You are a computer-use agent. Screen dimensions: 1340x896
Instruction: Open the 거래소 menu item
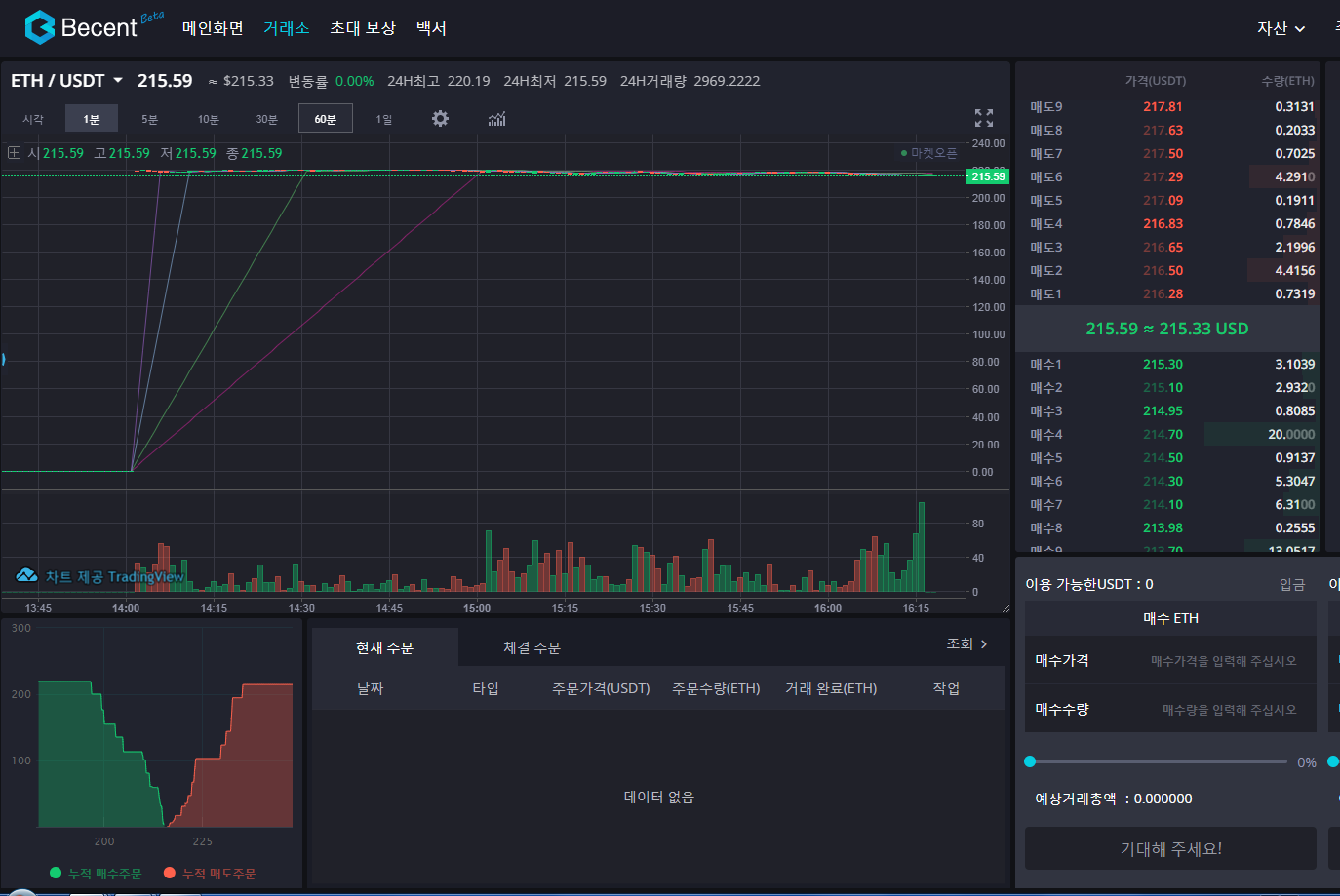(287, 28)
